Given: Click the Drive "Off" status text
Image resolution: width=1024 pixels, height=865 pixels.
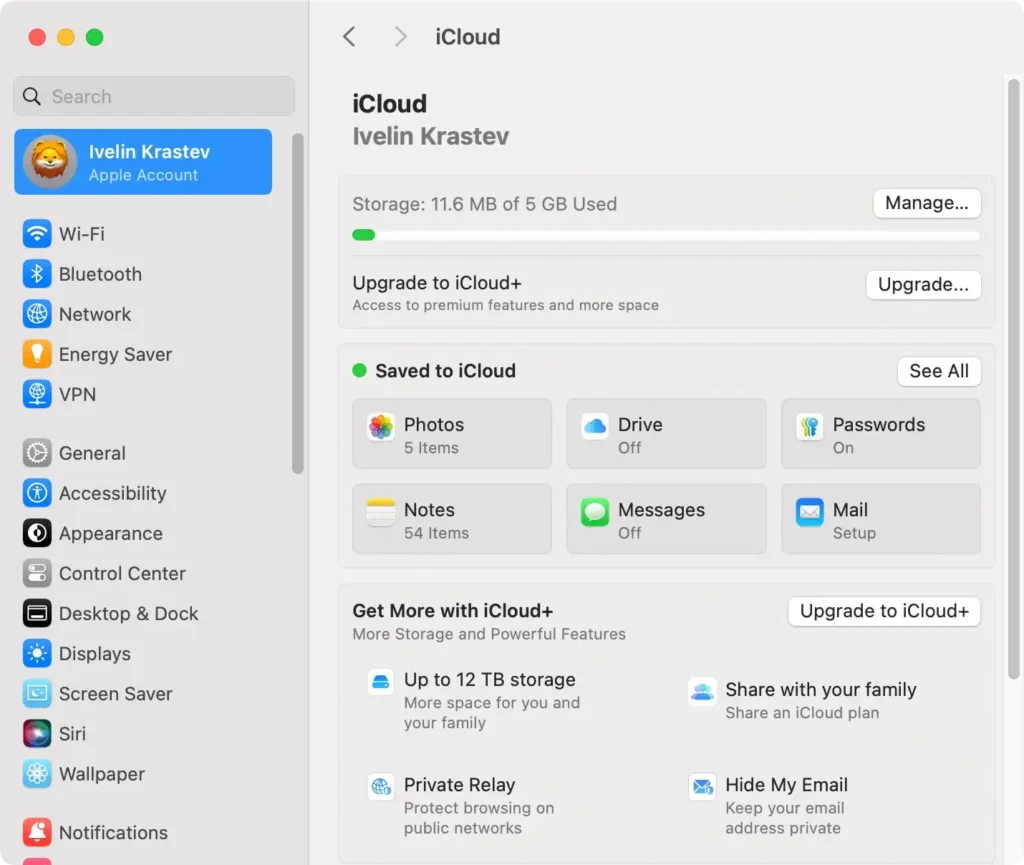Looking at the screenshot, I should [x=630, y=448].
